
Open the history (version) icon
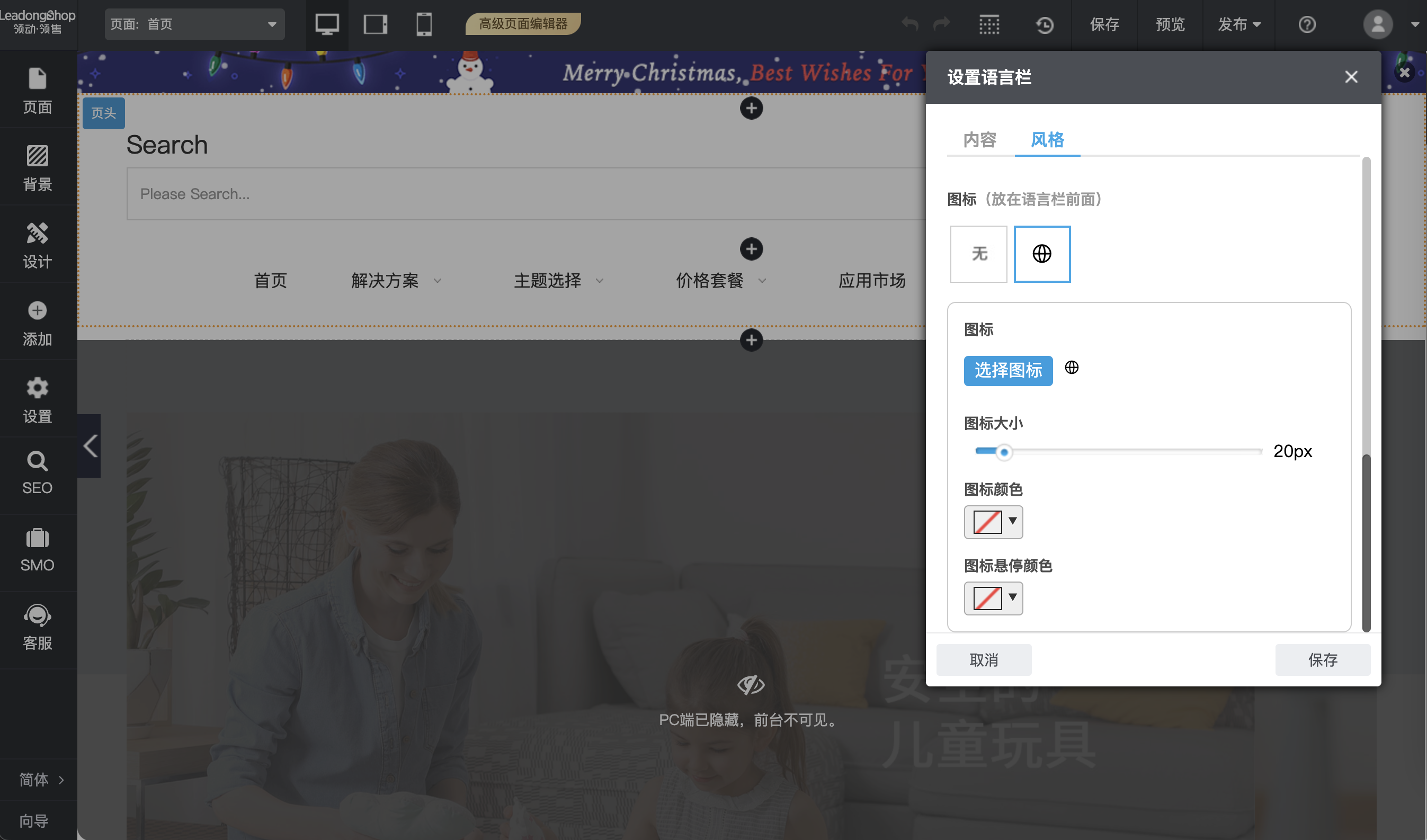tap(1045, 24)
